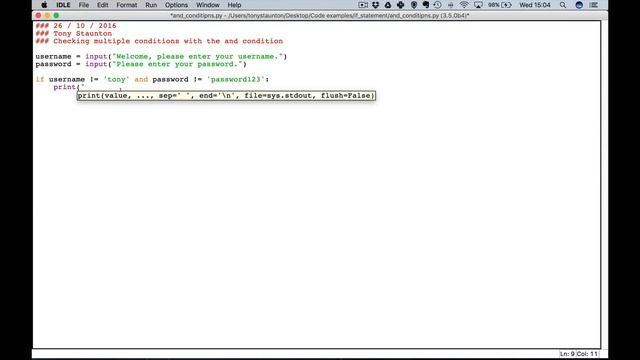The image size is (640, 360).
Task: Open Spotlight search magnifier
Action: point(563,5)
